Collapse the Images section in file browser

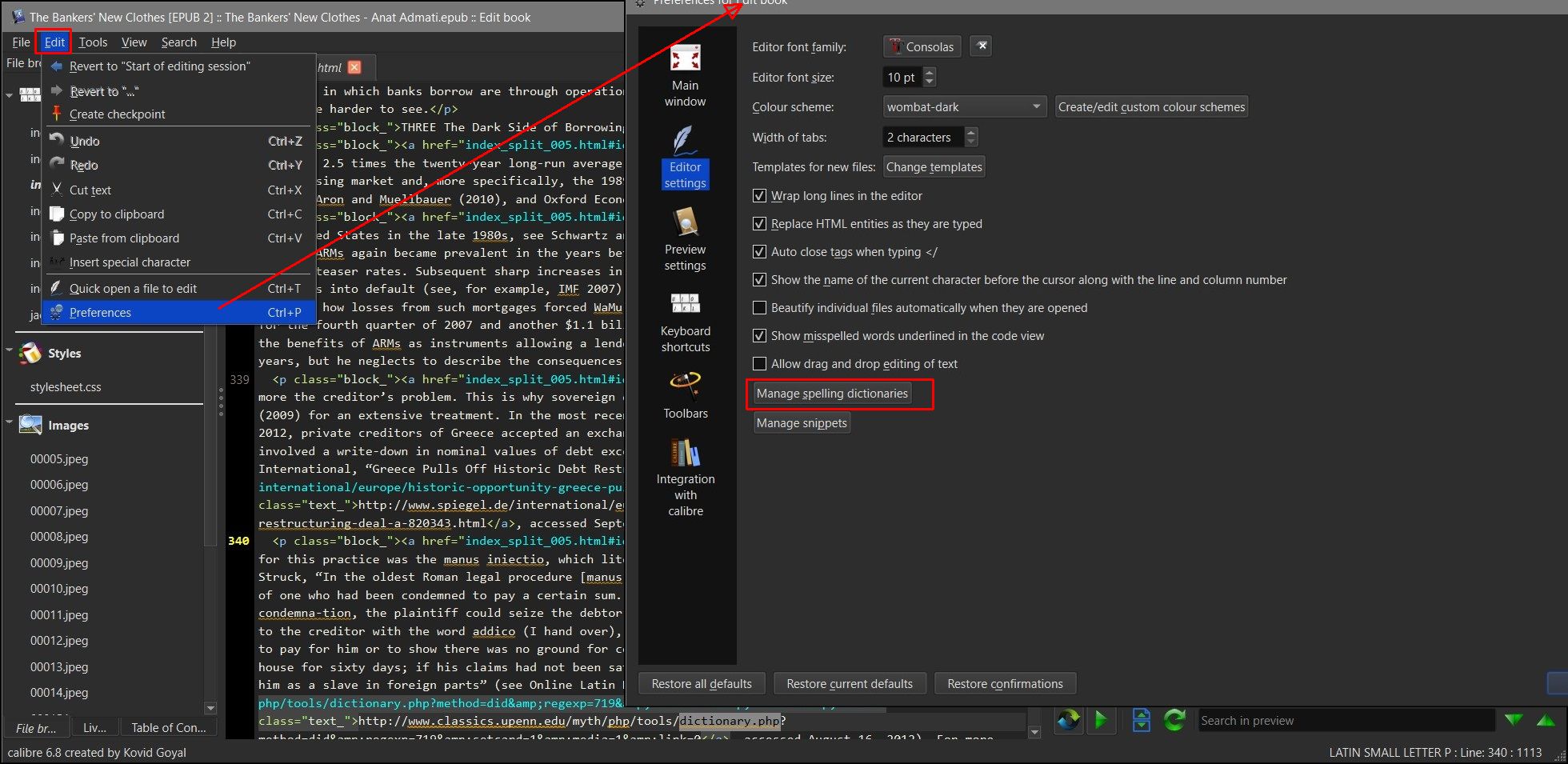(9, 422)
